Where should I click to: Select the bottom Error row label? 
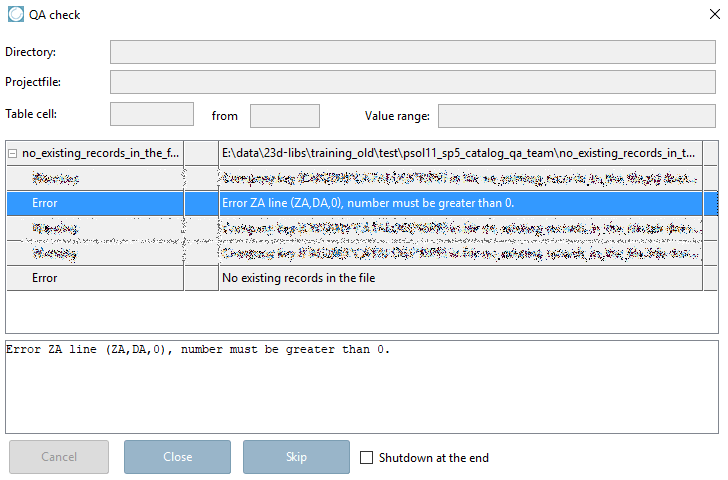pyautogui.click(x=45, y=278)
